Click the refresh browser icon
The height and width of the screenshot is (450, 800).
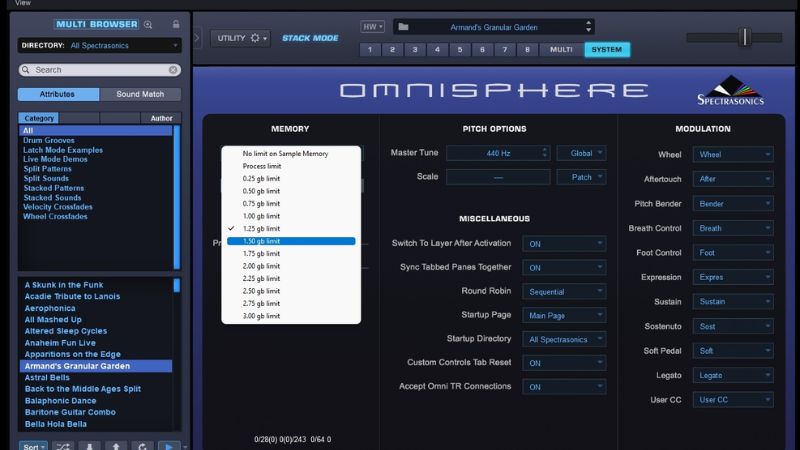point(143,446)
